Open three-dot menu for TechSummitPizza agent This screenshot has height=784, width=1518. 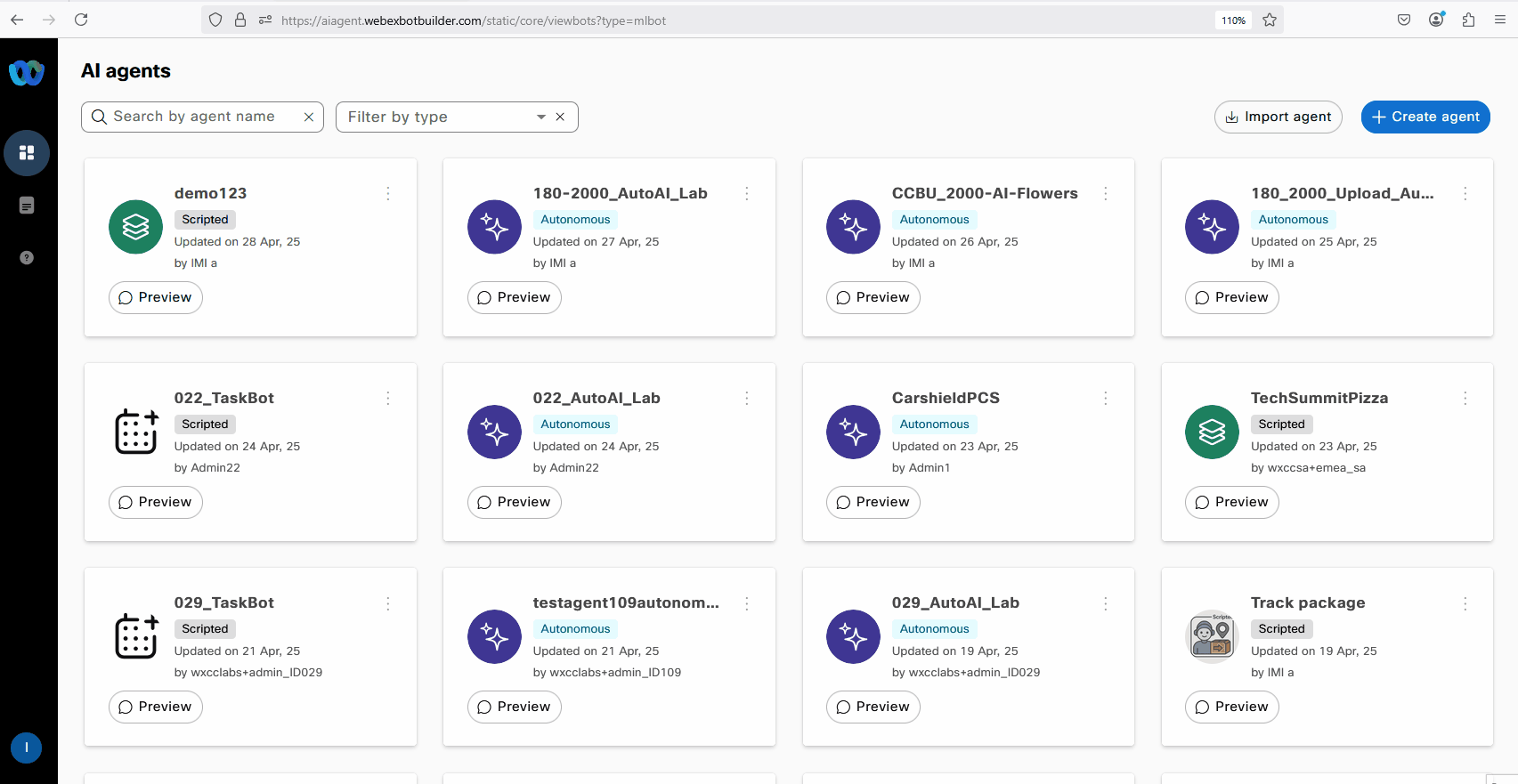point(1465,399)
